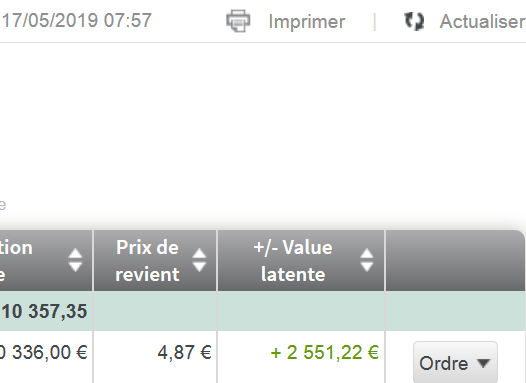Click the triangle arrow beside Ordre
The image size is (526, 383).
(483, 363)
